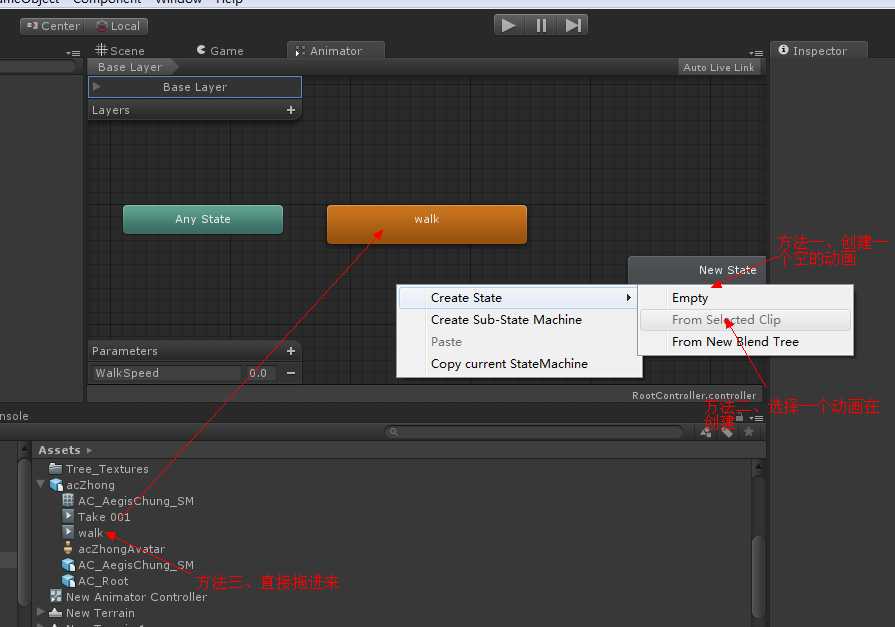The height and width of the screenshot is (627, 895).
Task: Switch to the Game tab
Action: [x=220, y=50]
